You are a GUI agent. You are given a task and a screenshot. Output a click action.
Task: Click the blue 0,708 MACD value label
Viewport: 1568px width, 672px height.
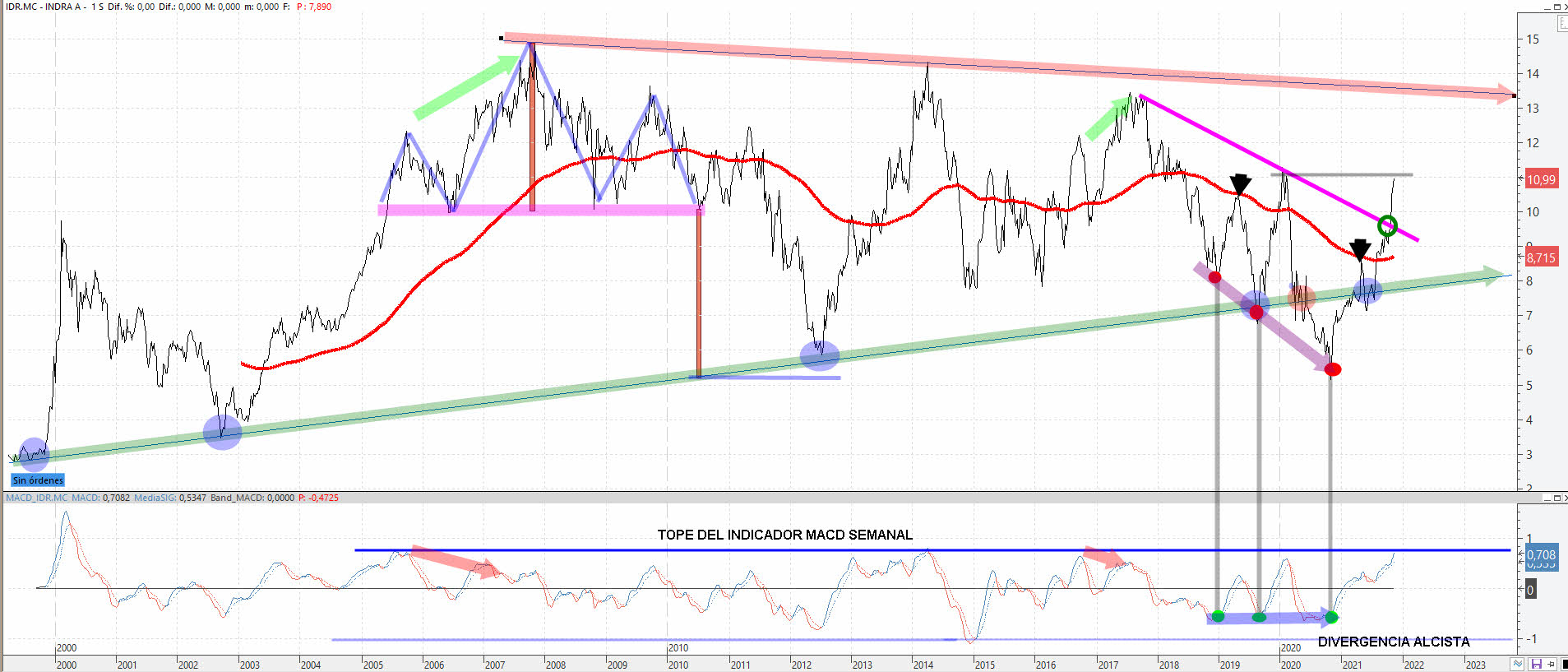pos(1541,555)
